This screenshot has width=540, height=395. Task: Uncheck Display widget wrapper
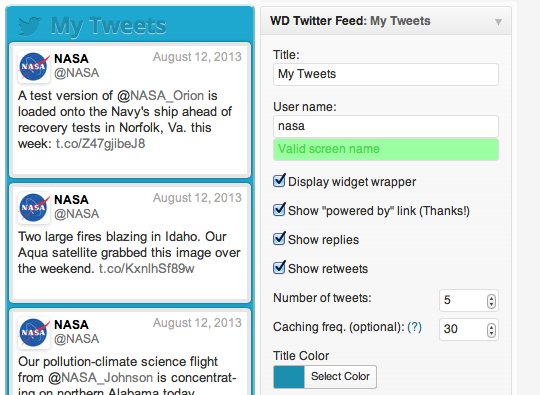[x=279, y=180]
